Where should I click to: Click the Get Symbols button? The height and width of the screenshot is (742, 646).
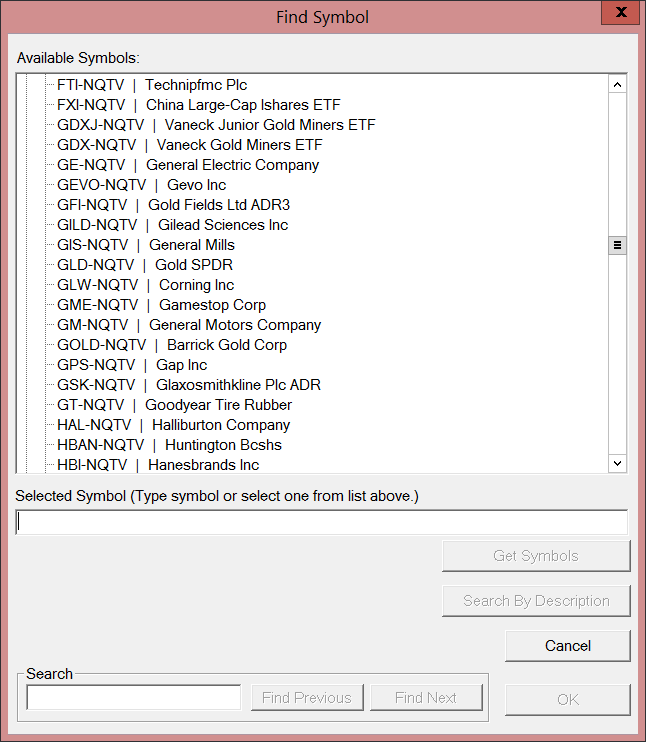pos(536,556)
